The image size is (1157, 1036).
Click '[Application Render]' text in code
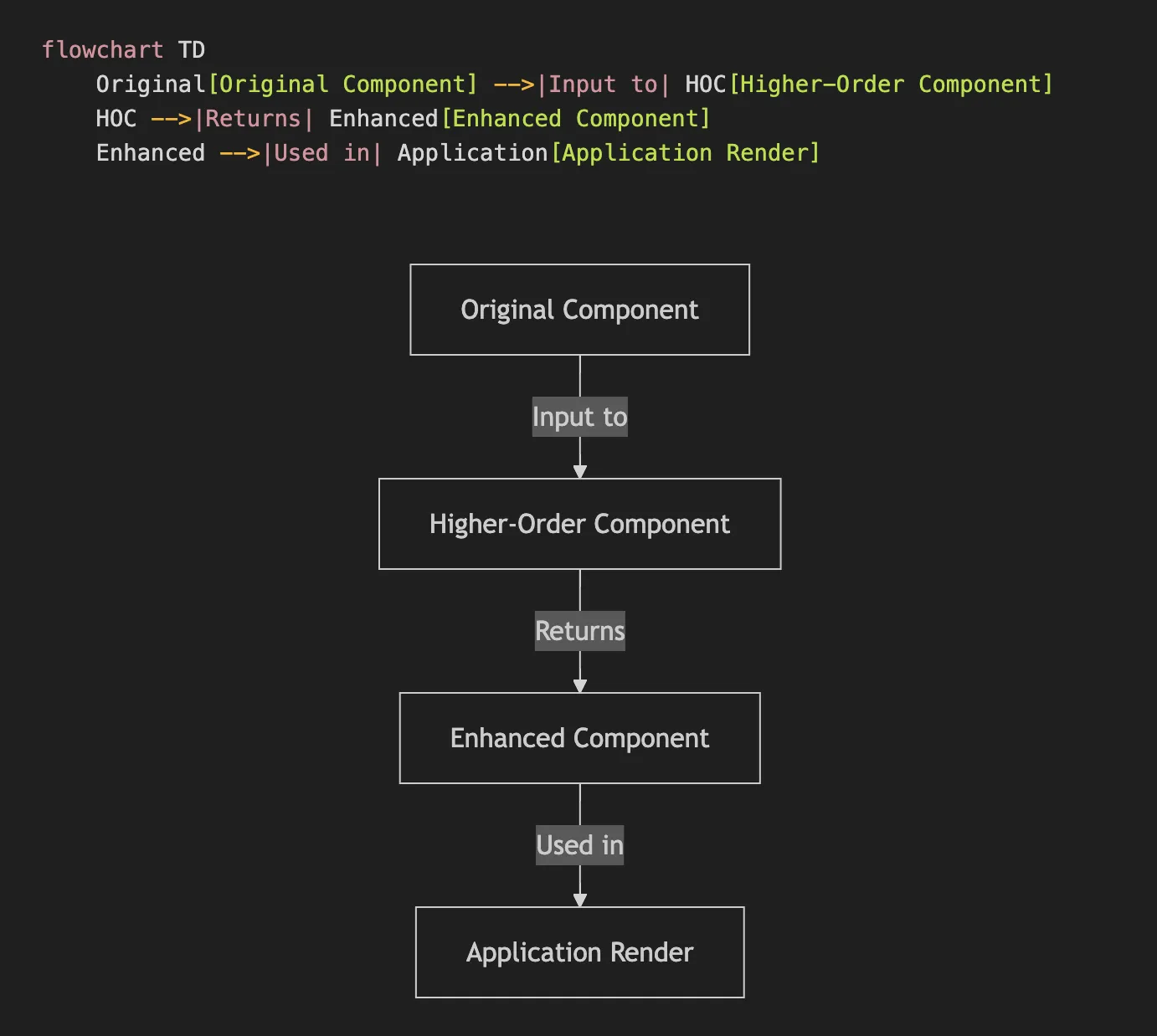point(685,153)
